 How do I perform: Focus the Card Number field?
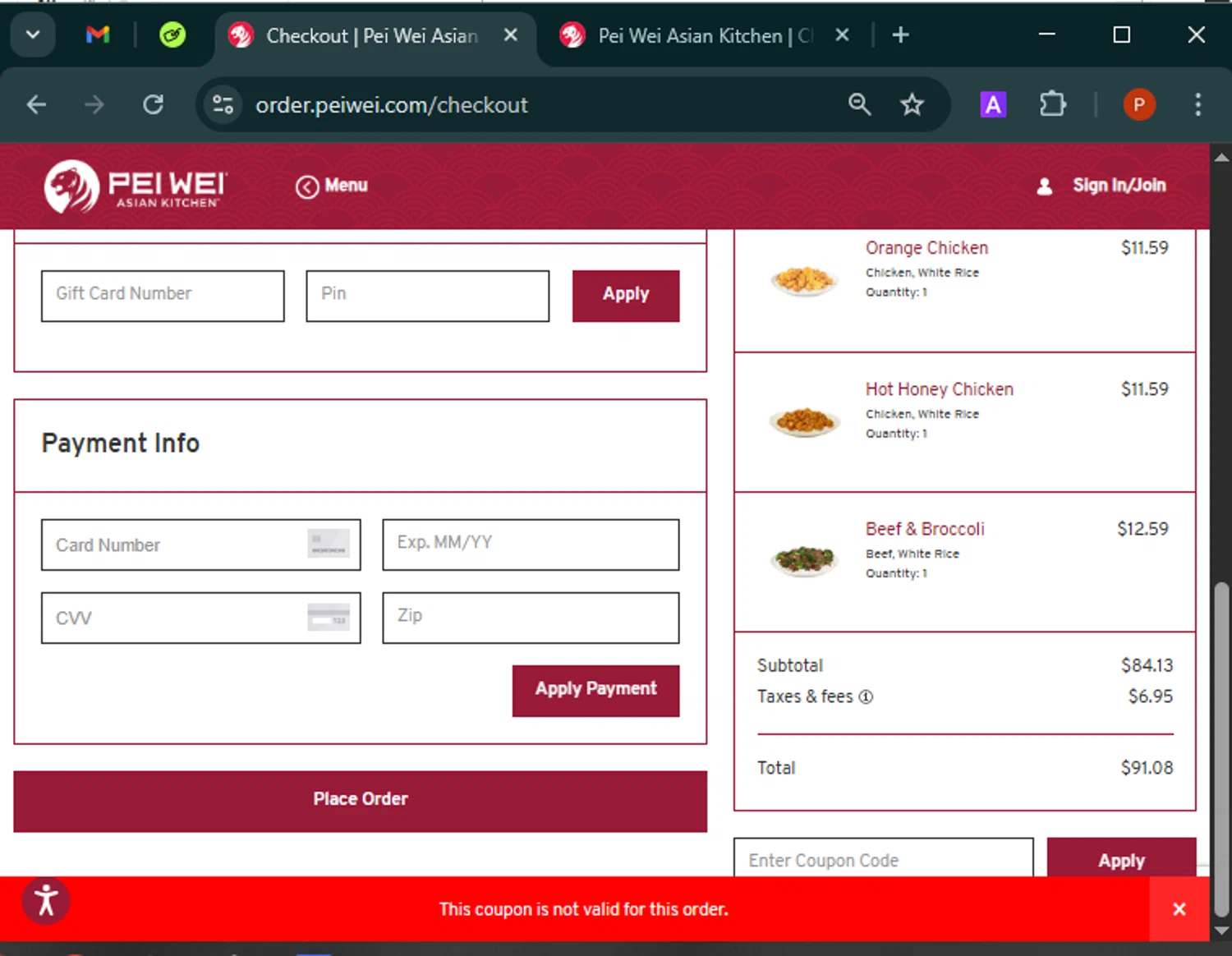(x=200, y=545)
